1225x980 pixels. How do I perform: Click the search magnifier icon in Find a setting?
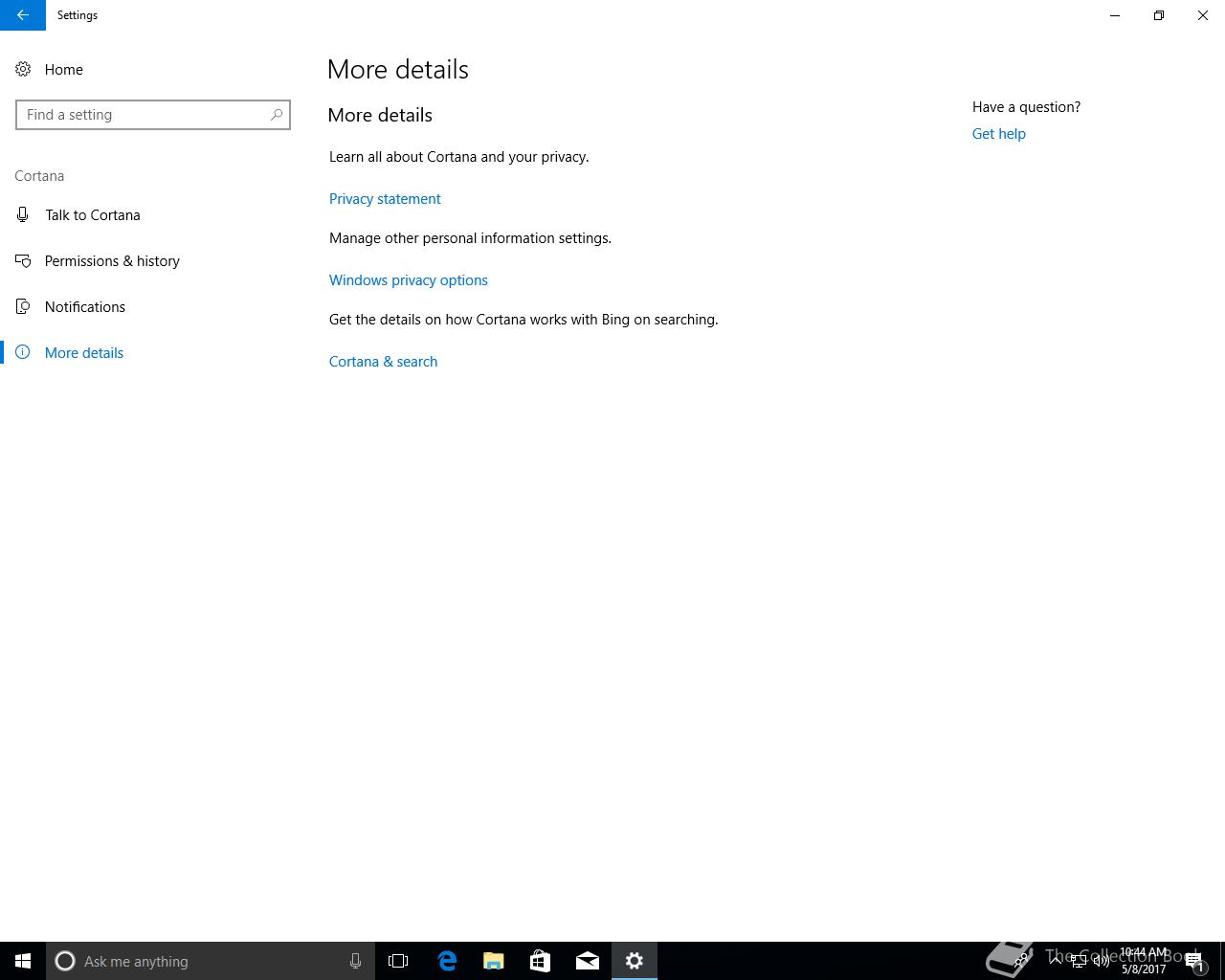tap(277, 115)
